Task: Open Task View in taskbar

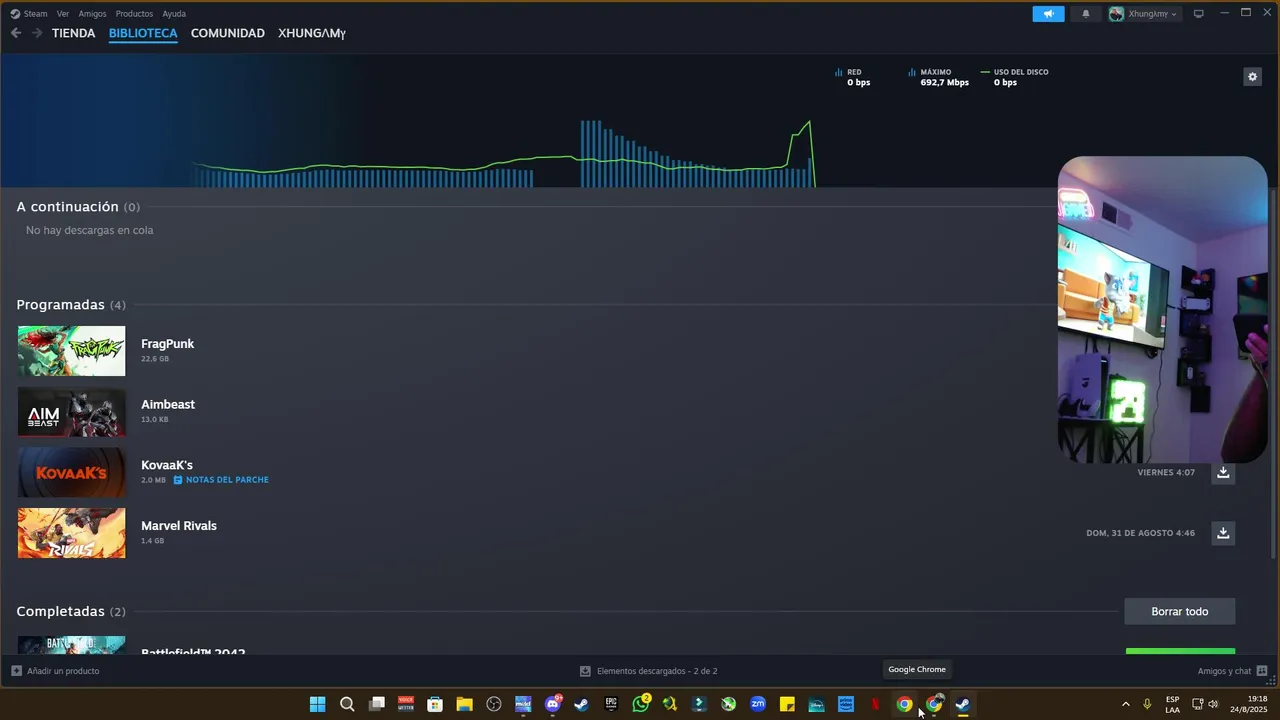Action: (x=376, y=704)
